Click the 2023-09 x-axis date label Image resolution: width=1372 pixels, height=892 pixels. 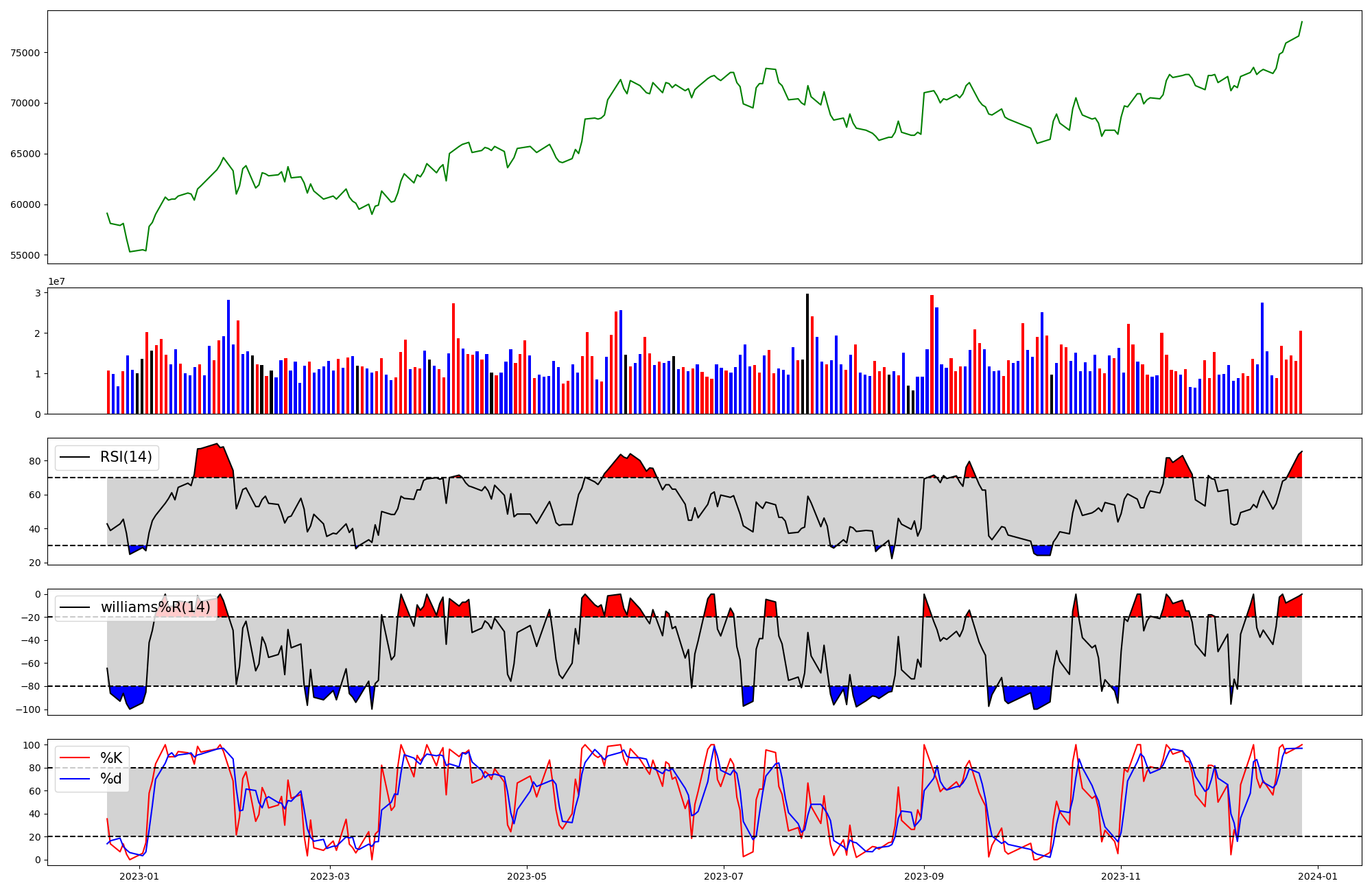pyautogui.click(x=924, y=876)
